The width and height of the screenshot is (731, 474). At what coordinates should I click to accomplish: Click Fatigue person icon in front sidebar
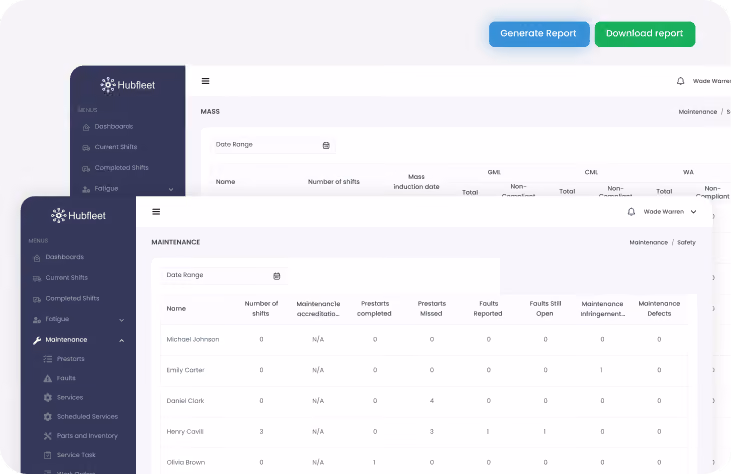click(37, 320)
